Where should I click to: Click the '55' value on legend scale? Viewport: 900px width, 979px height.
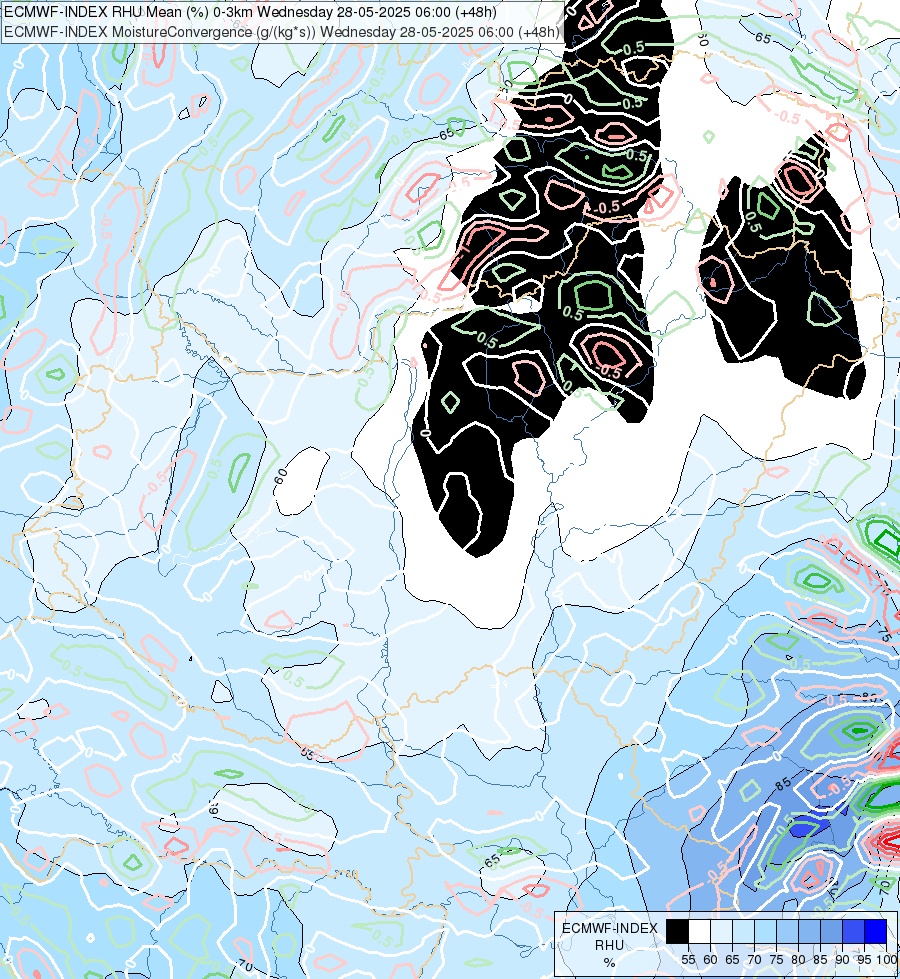(688, 960)
